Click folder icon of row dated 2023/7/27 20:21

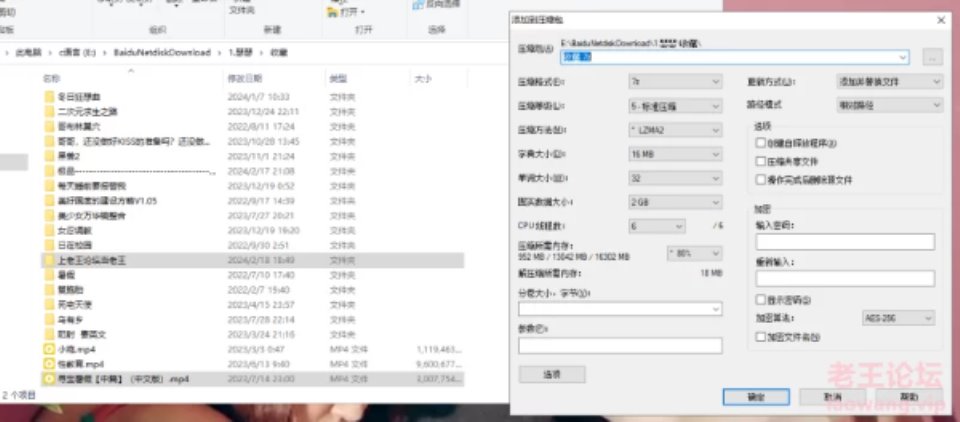click(50, 216)
